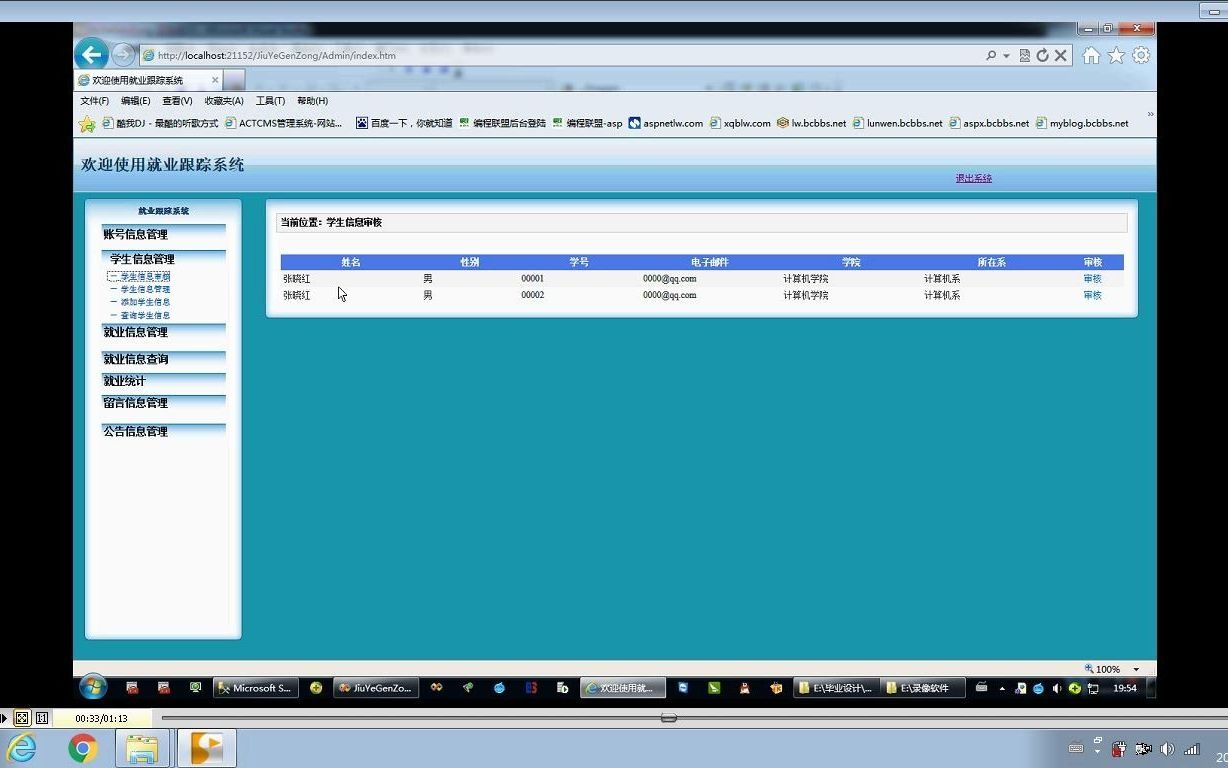The height and width of the screenshot is (768, 1228).
Task: Click the add-to-favorites star on favorites bar
Action: 87,123
